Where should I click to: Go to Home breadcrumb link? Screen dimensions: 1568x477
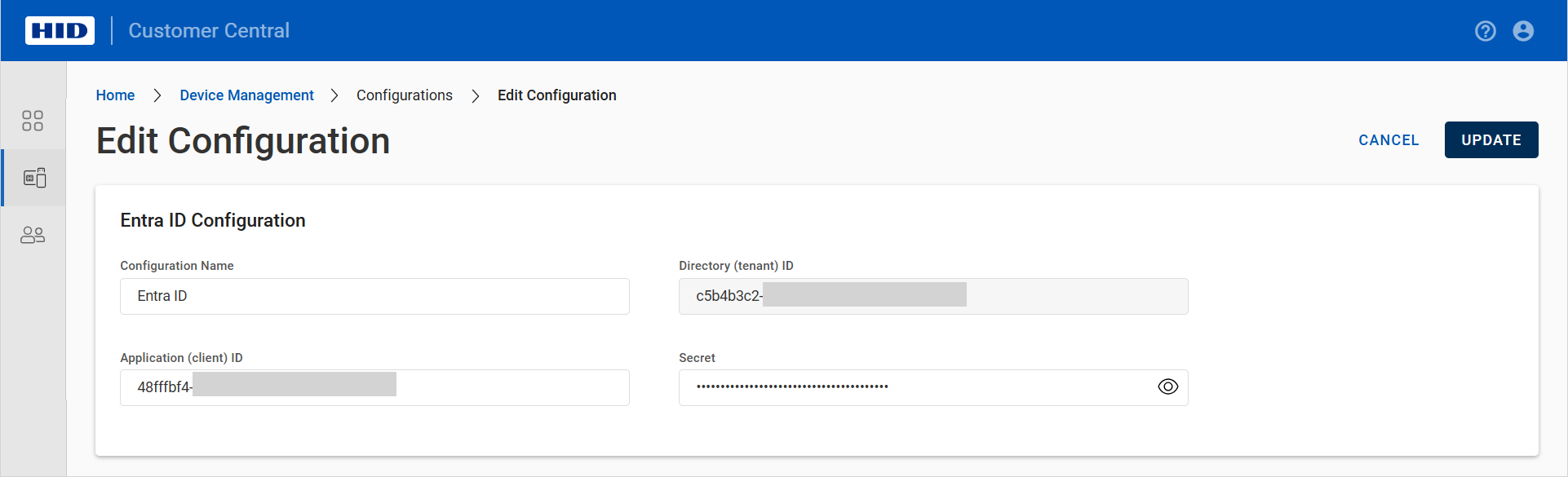coord(115,95)
